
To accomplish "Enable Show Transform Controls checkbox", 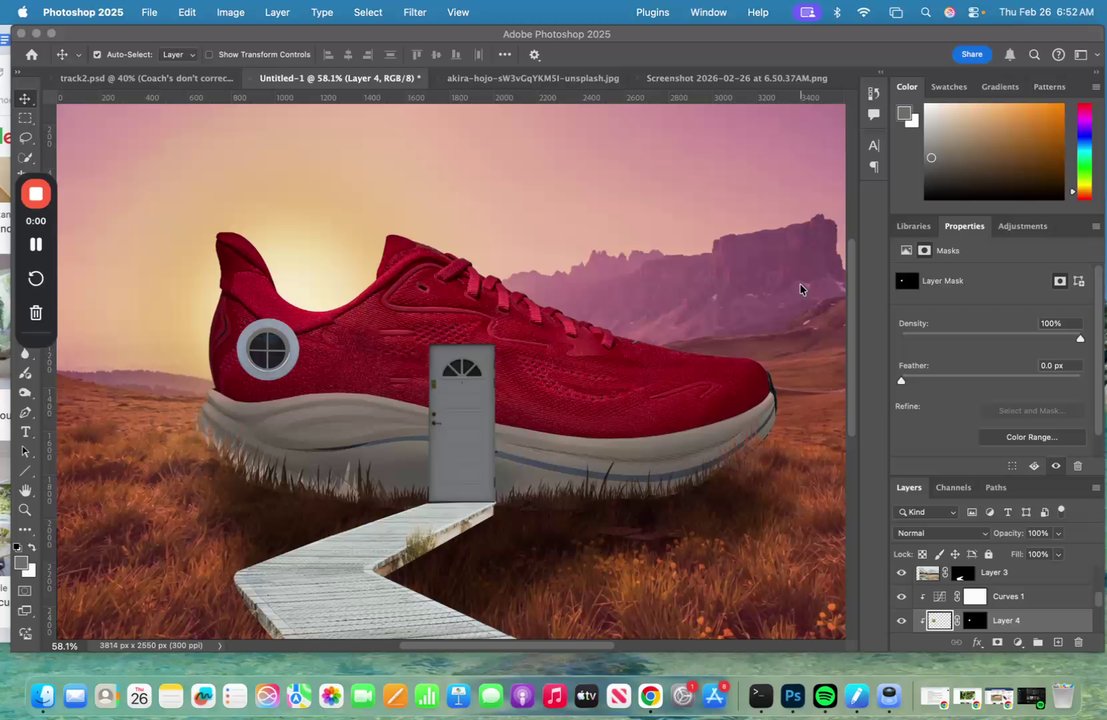I will click(x=209, y=55).
